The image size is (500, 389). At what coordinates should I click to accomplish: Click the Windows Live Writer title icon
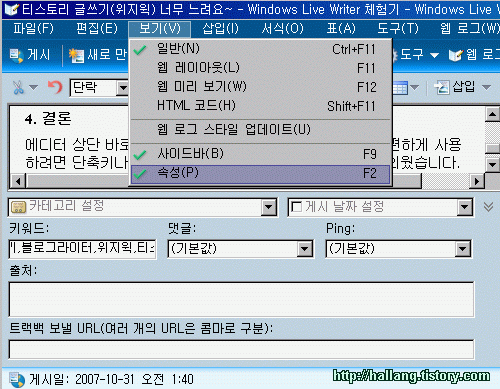11,9
